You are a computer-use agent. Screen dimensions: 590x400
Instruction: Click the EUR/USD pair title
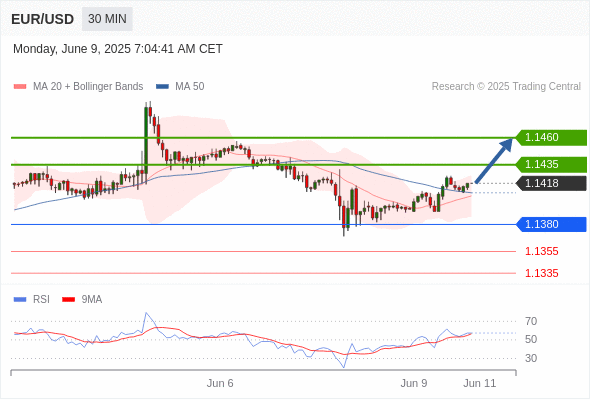point(43,19)
